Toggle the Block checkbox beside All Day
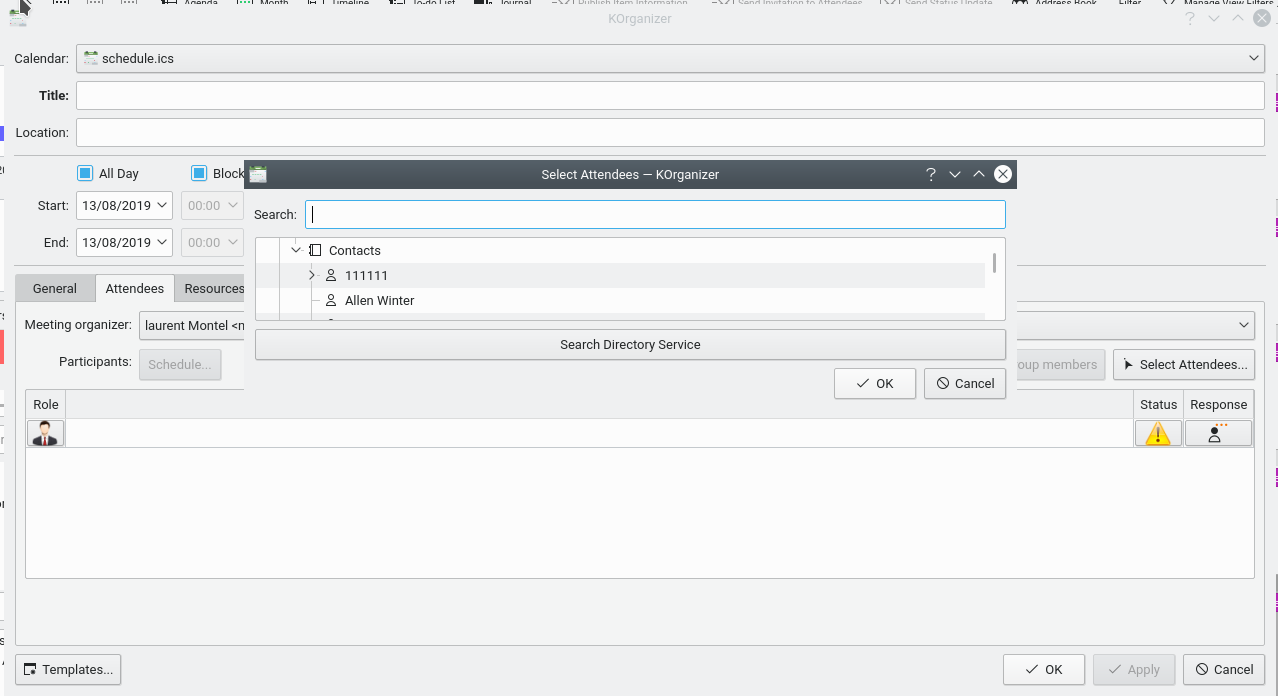1278x696 pixels. coord(199,173)
